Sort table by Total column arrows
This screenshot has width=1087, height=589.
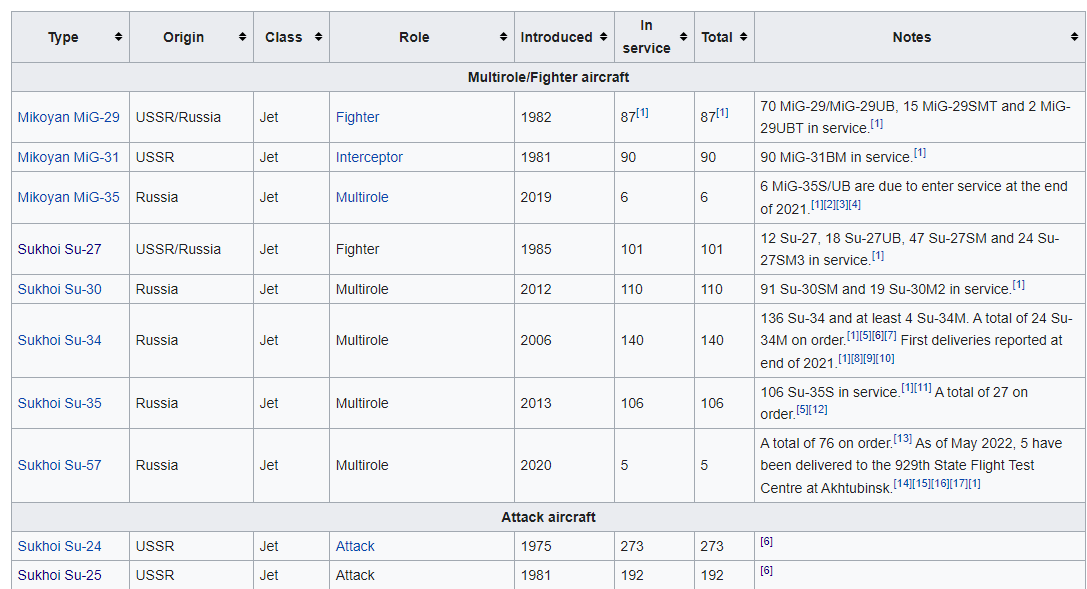pyautogui.click(x=743, y=37)
